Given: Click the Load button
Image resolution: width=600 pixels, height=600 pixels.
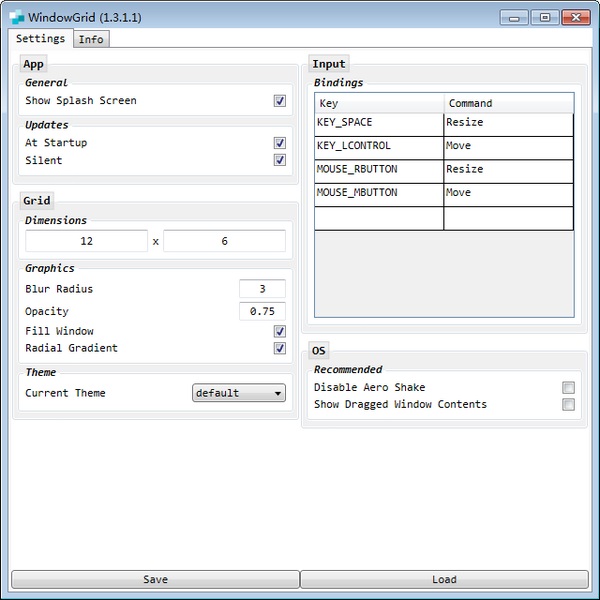Looking at the screenshot, I should [444, 579].
